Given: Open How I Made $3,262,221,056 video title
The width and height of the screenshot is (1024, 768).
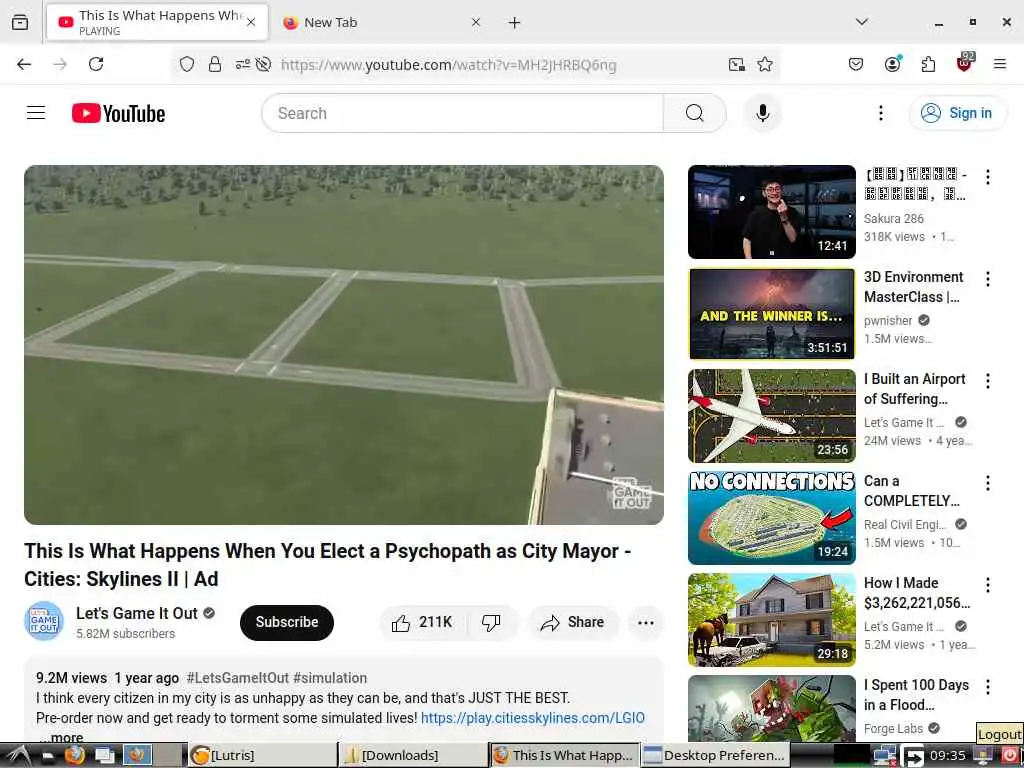Looking at the screenshot, I should tap(917, 592).
